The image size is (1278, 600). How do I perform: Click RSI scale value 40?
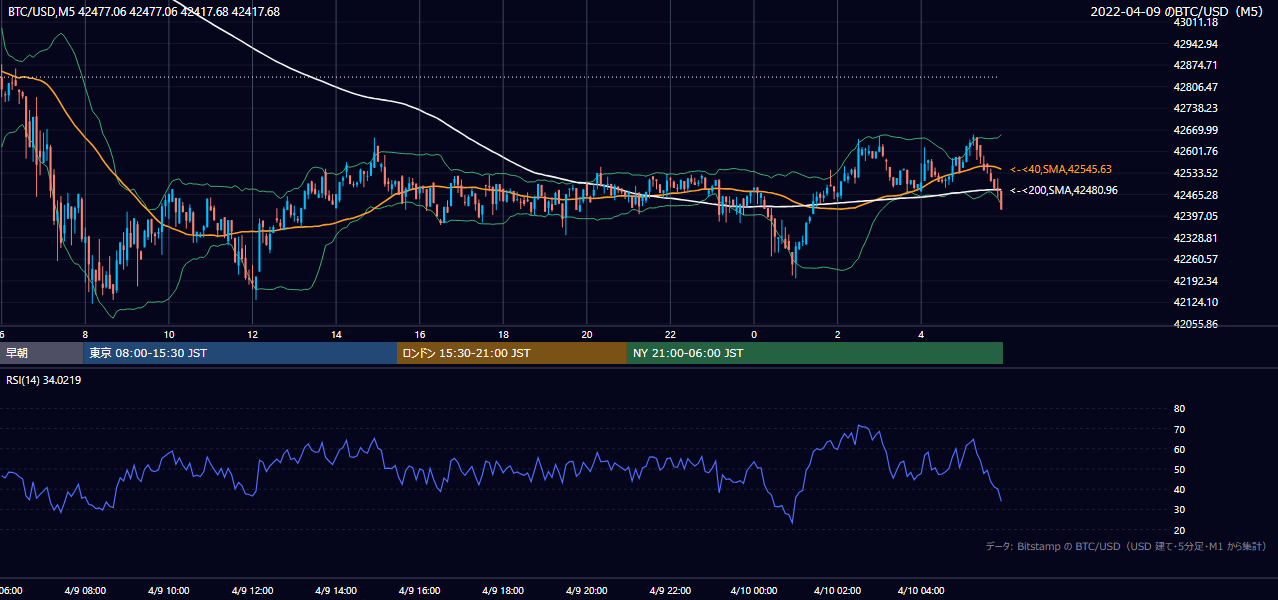click(1179, 489)
